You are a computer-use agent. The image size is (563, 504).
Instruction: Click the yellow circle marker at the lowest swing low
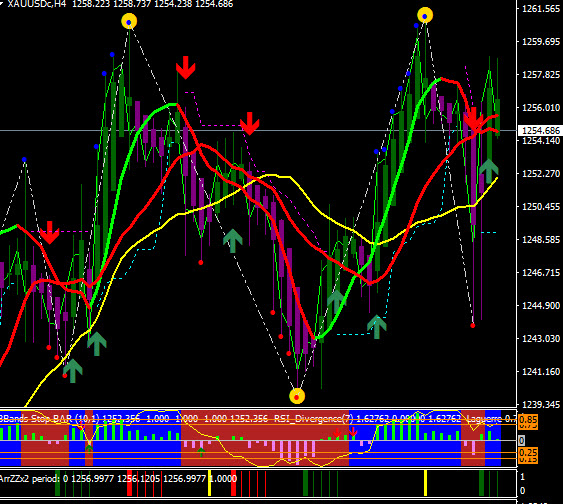[297, 396]
